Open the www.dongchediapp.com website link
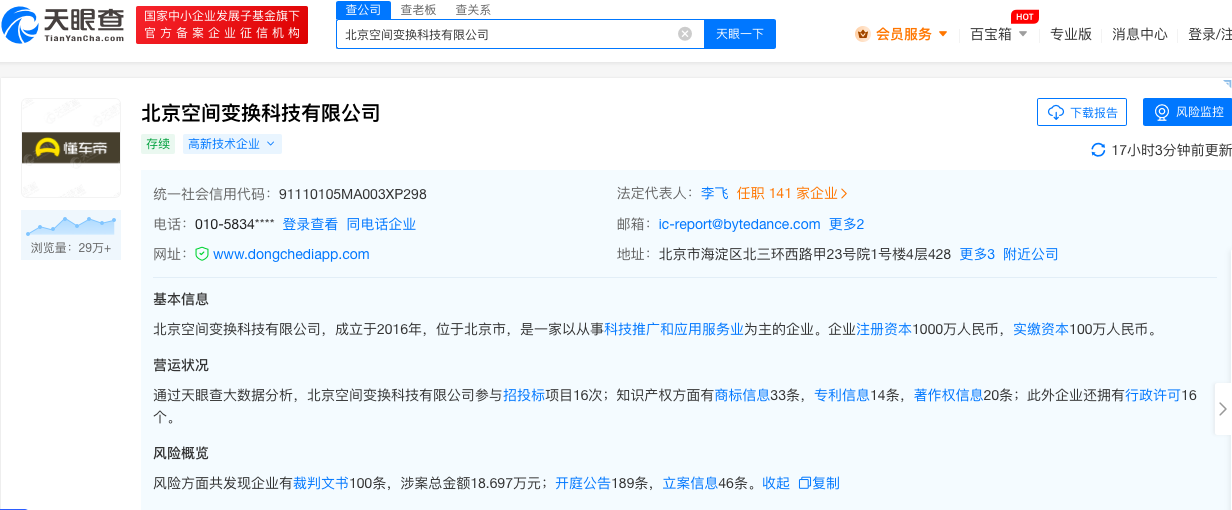The width and height of the screenshot is (1232, 510). coord(291,254)
